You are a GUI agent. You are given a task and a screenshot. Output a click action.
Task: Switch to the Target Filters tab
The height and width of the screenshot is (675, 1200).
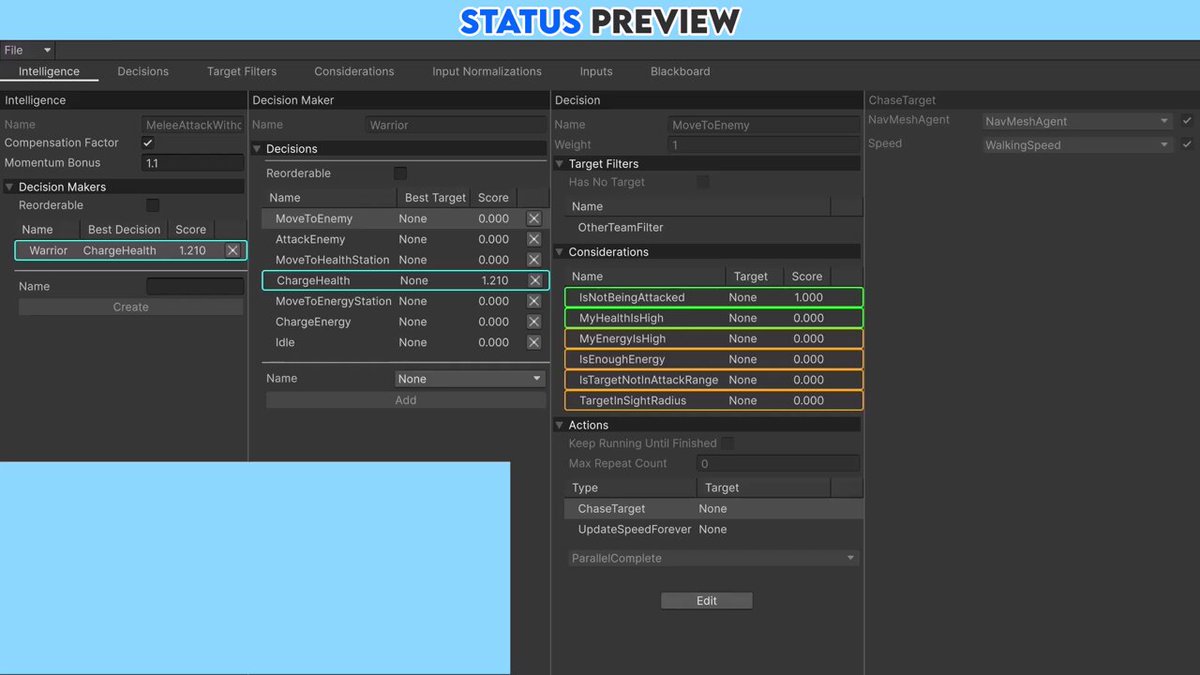coord(242,72)
